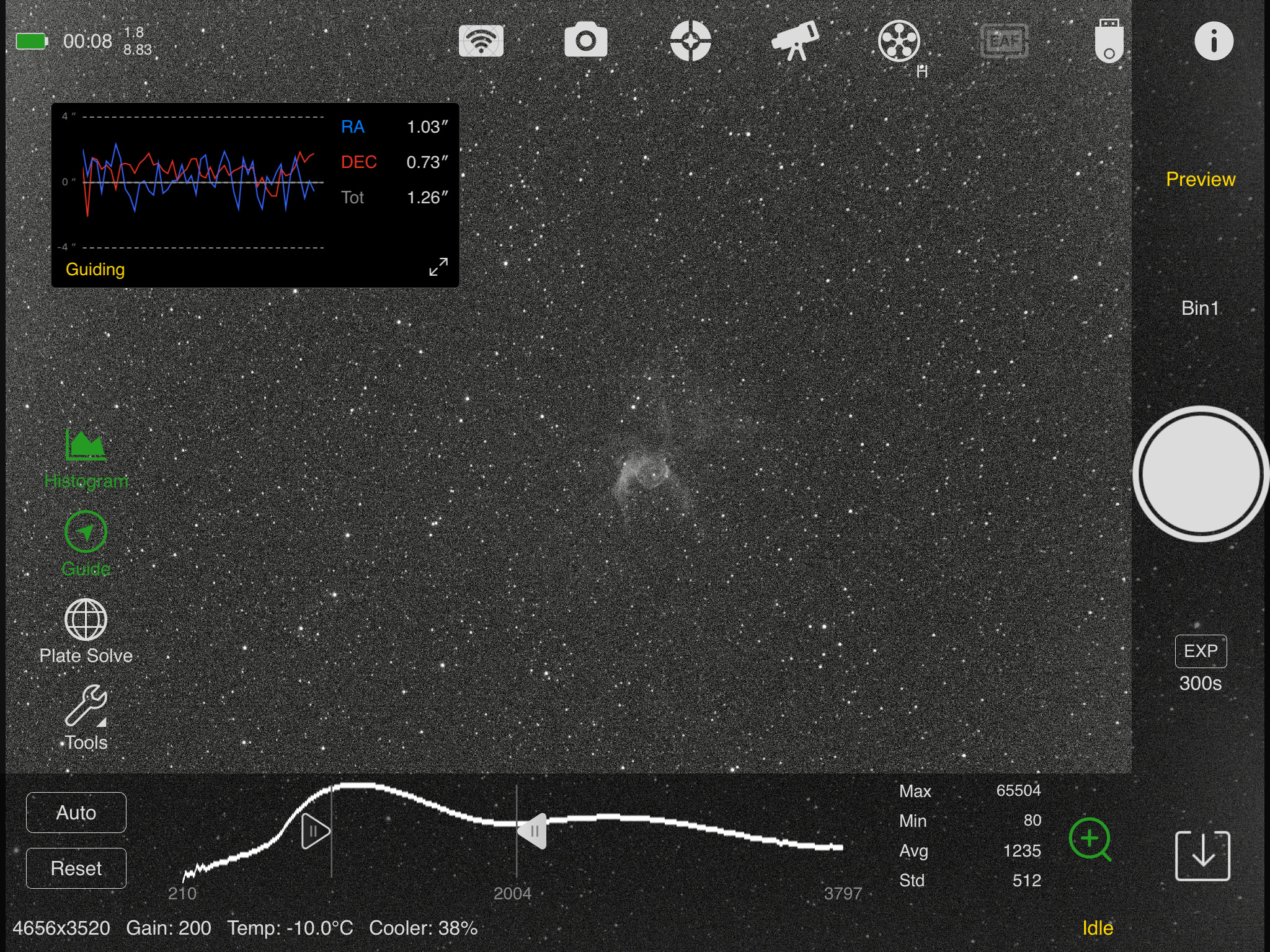Open the EXP exposure time selector

(1201, 651)
